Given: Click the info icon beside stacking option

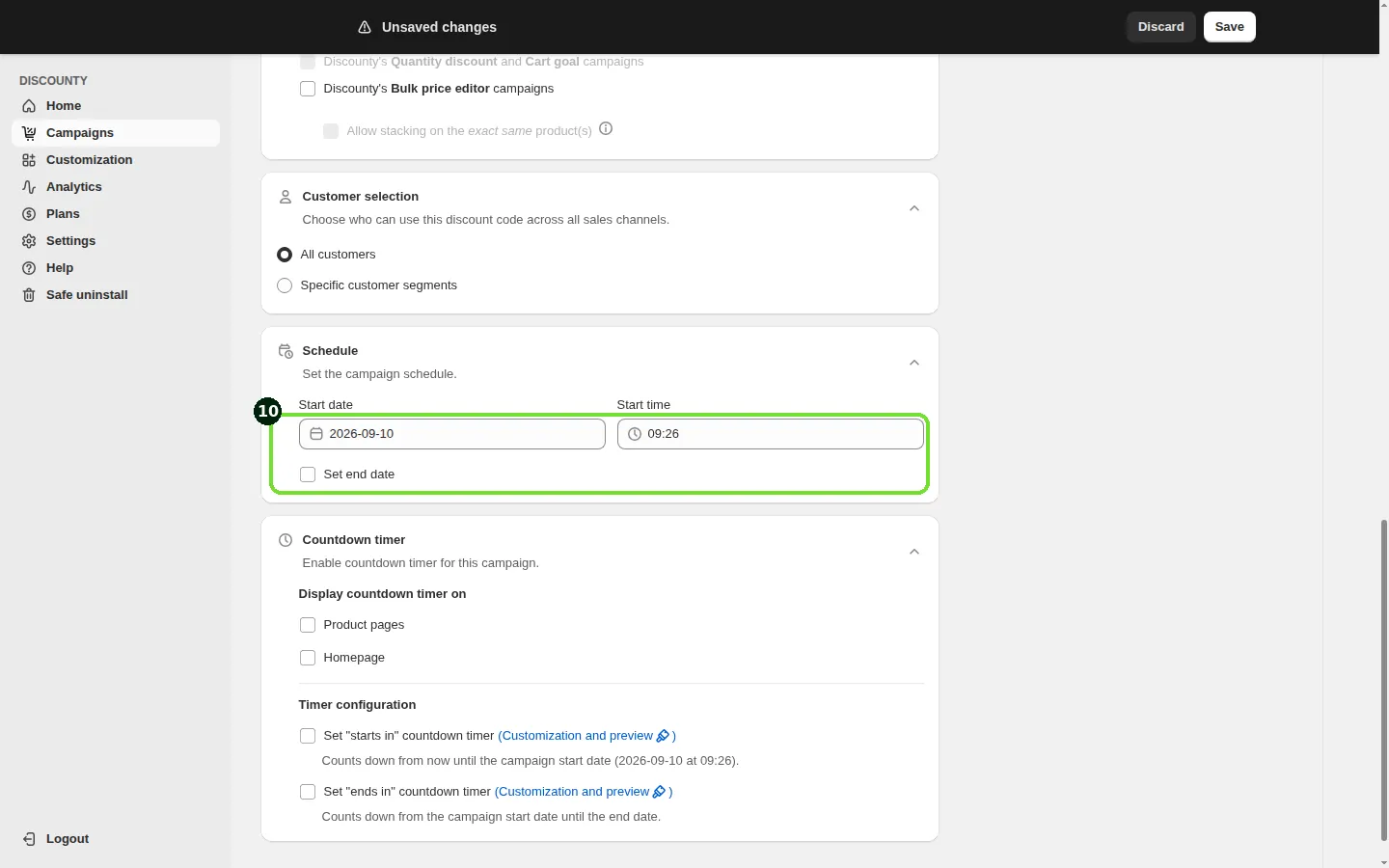Looking at the screenshot, I should tap(606, 129).
